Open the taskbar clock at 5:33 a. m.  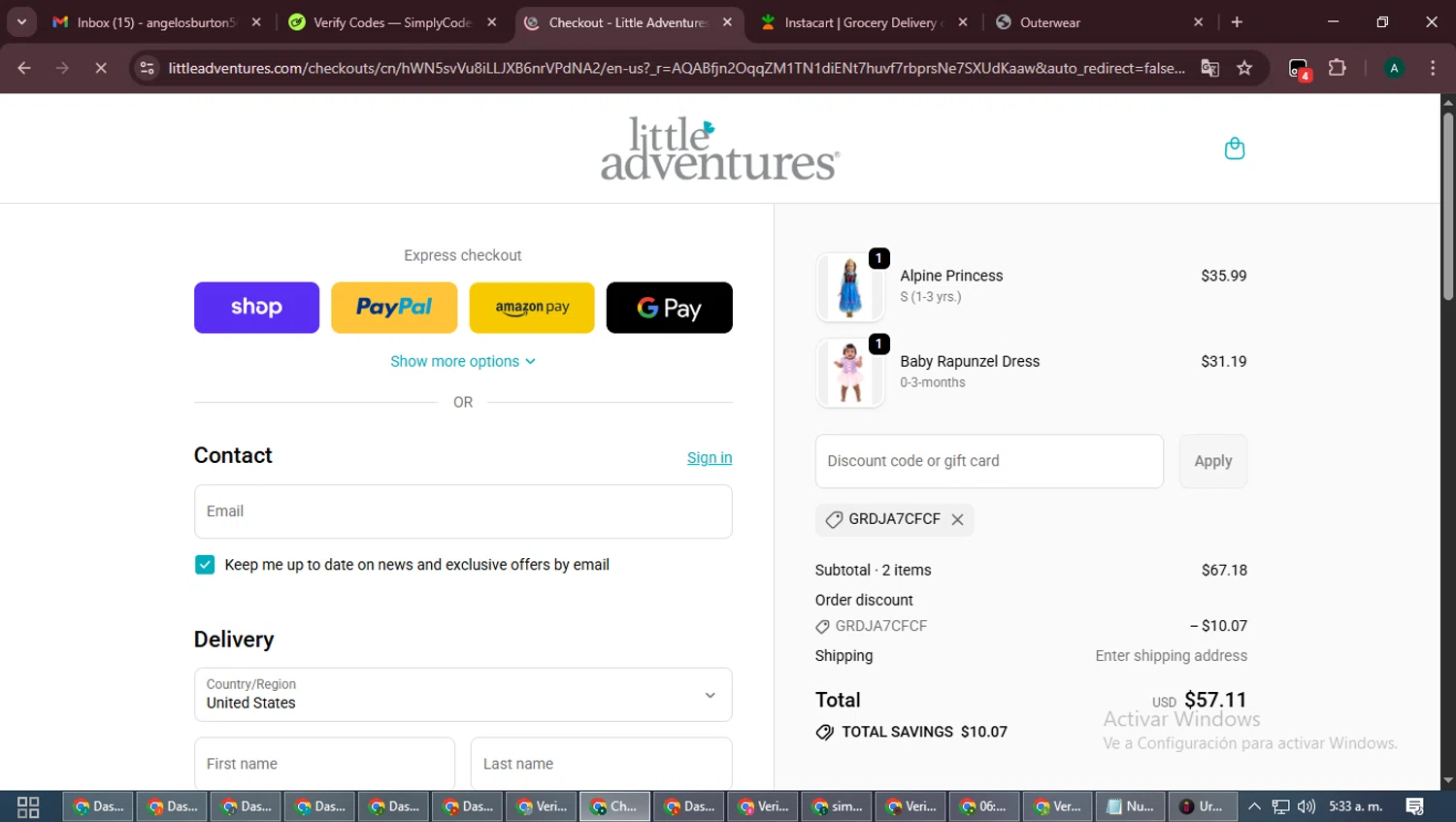tap(1355, 806)
